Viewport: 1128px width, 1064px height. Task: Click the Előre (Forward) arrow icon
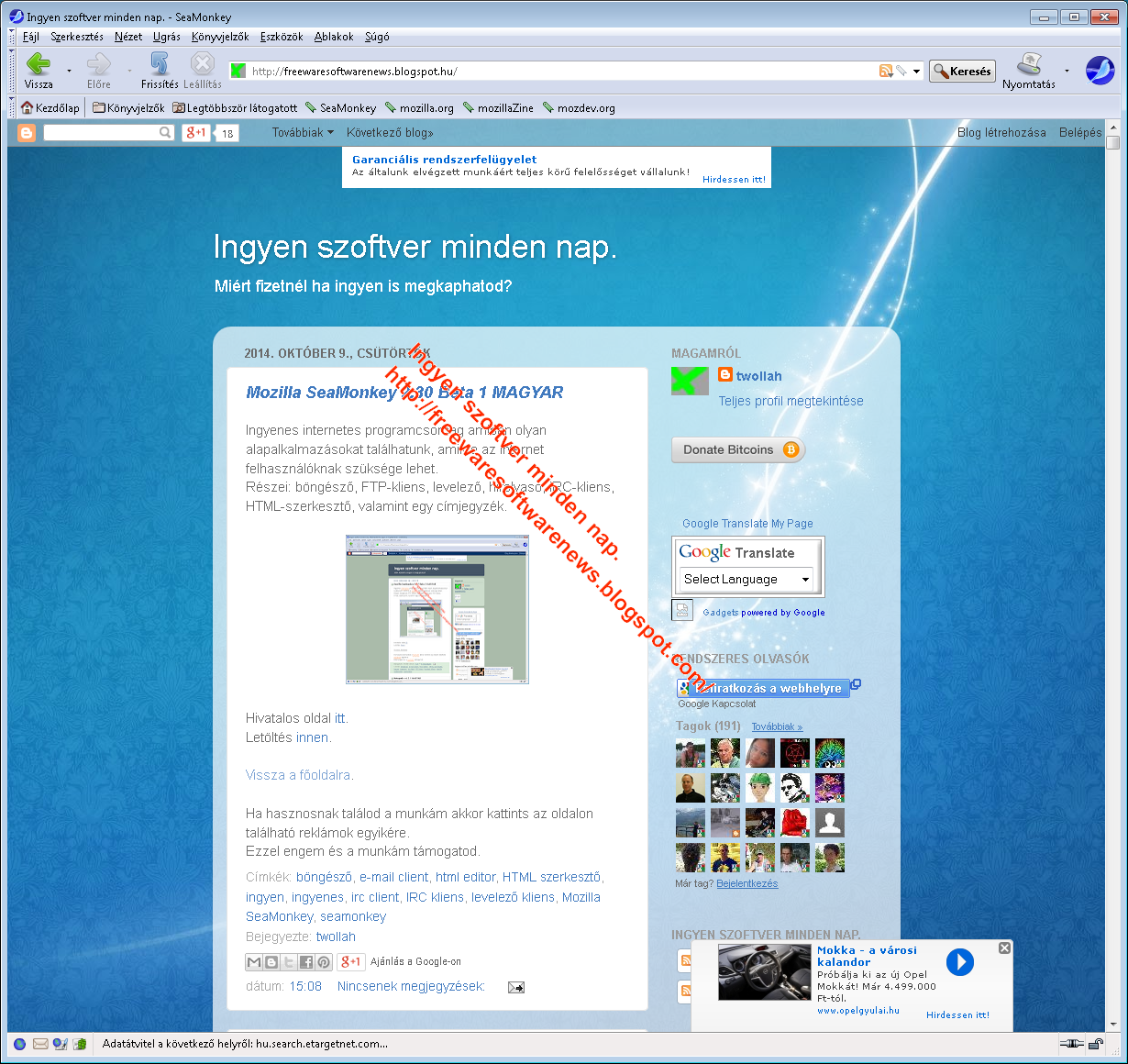(98, 64)
